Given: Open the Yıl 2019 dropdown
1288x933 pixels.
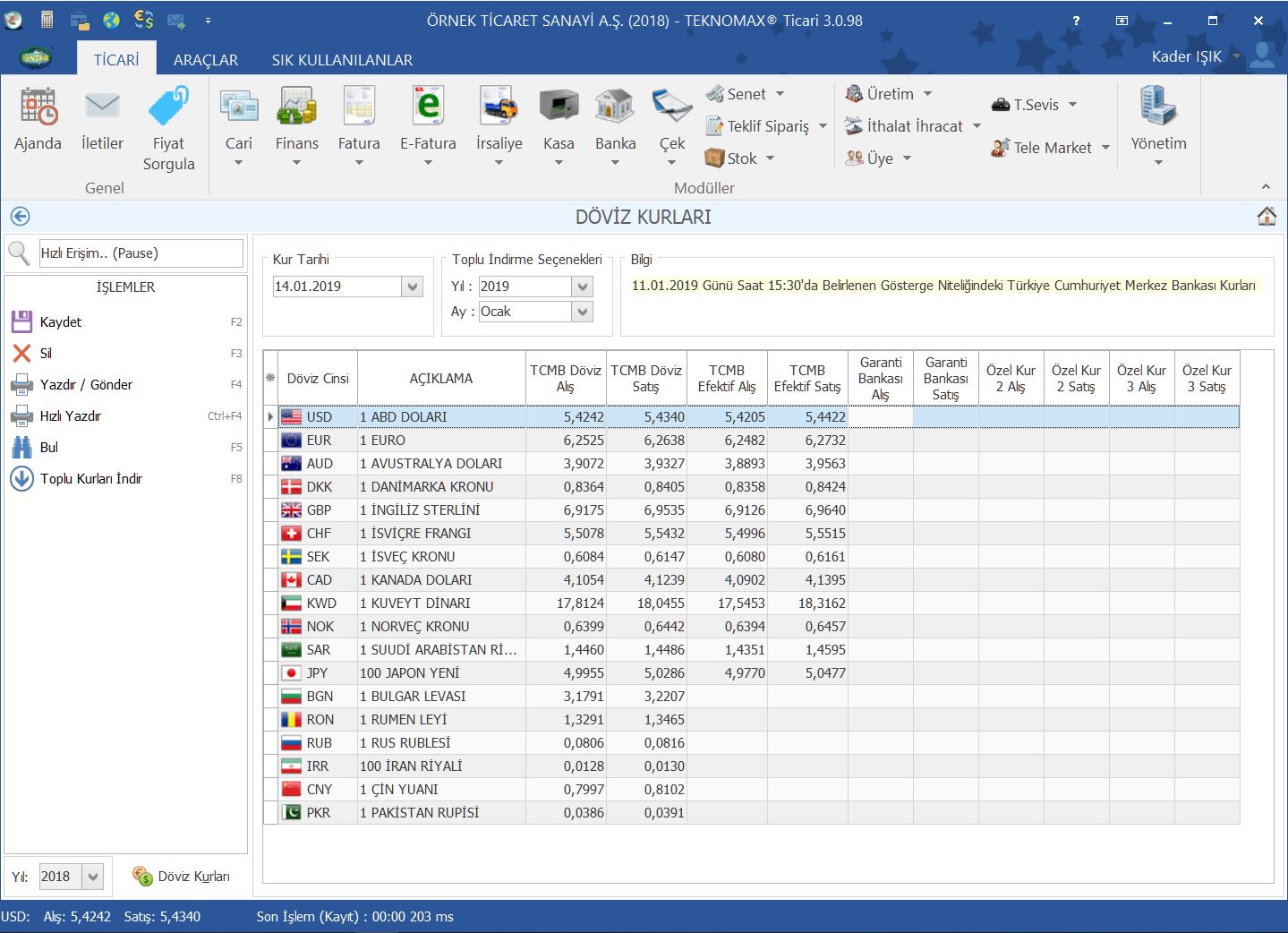Looking at the screenshot, I should click(583, 287).
